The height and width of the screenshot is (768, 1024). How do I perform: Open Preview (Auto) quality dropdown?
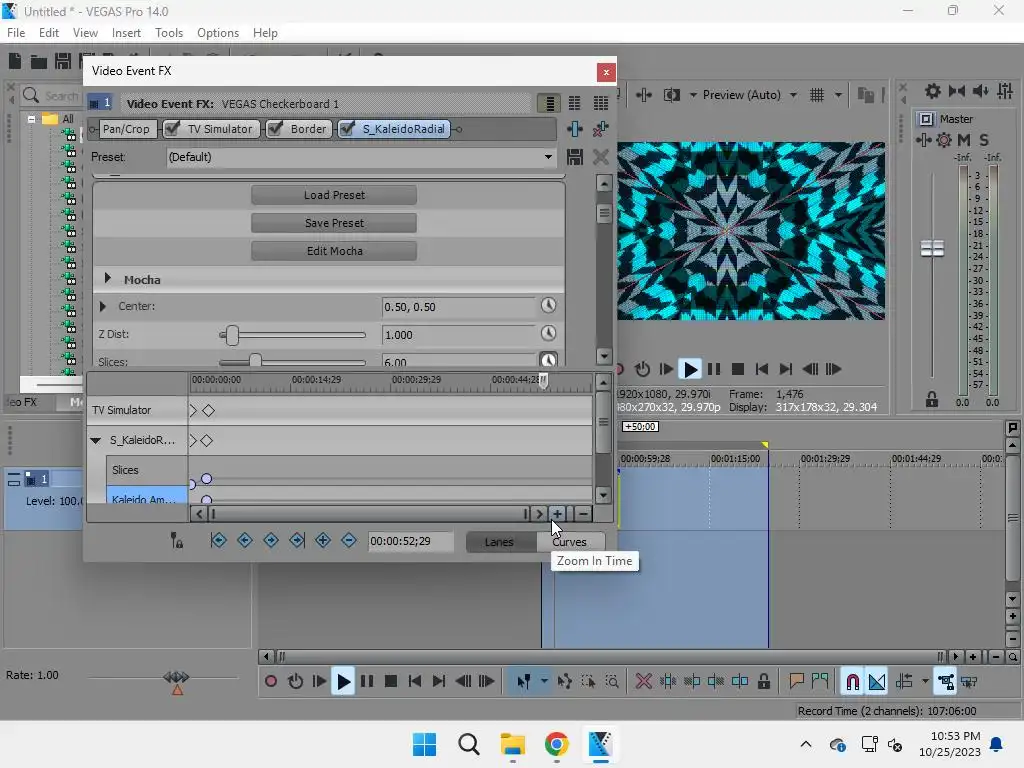(x=793, y=95)
